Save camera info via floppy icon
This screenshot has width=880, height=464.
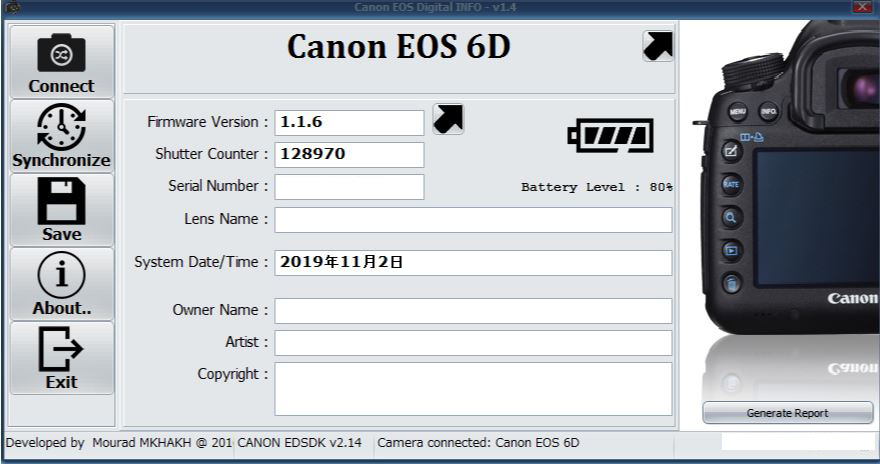click(62, 210)
